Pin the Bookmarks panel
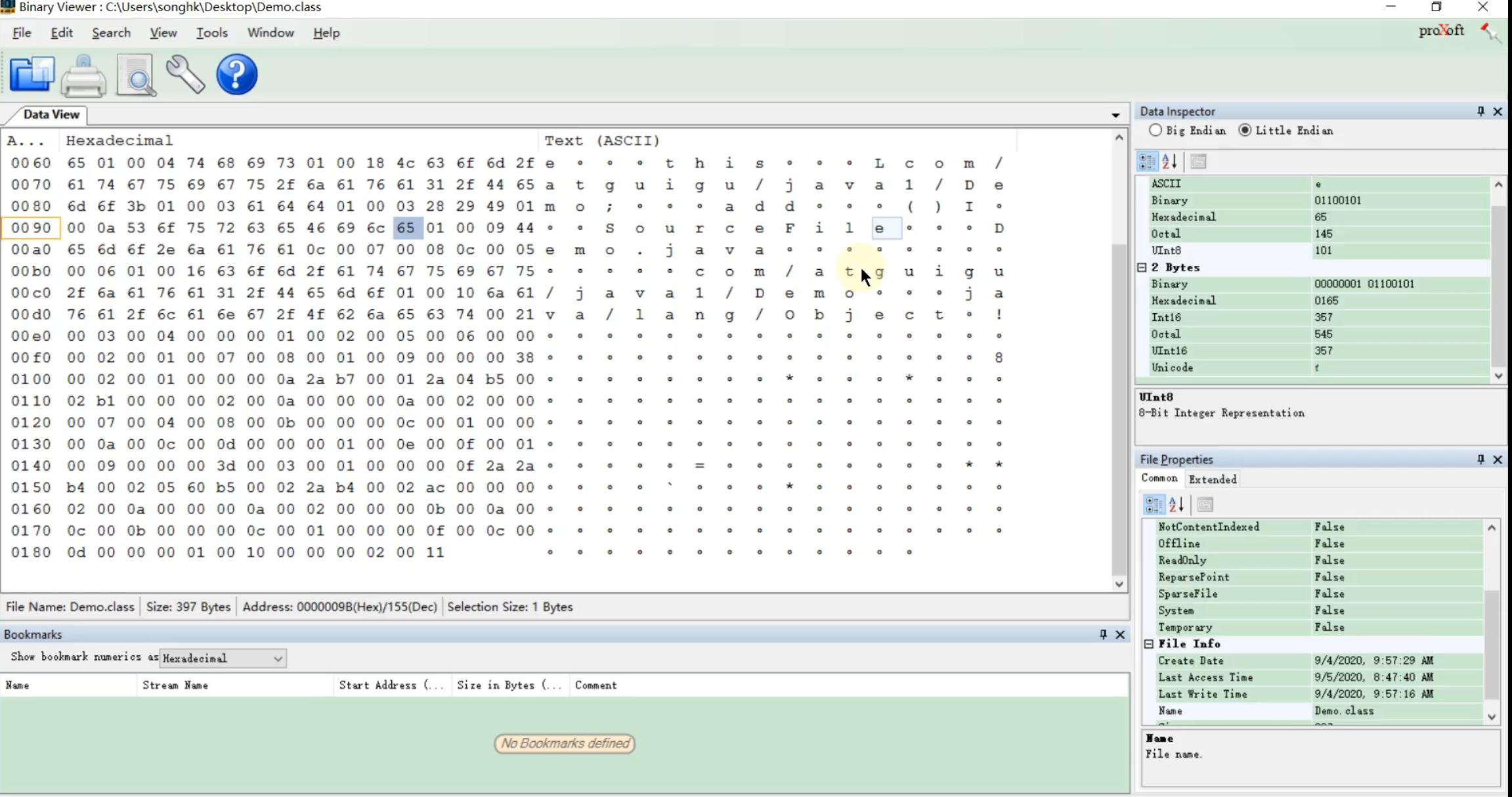 point(1103,634)
